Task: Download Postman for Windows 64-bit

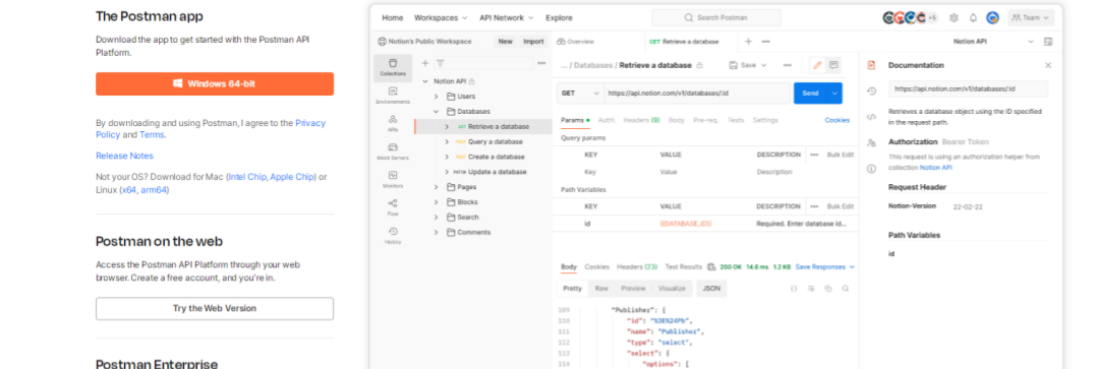Action: coord(215,83)
